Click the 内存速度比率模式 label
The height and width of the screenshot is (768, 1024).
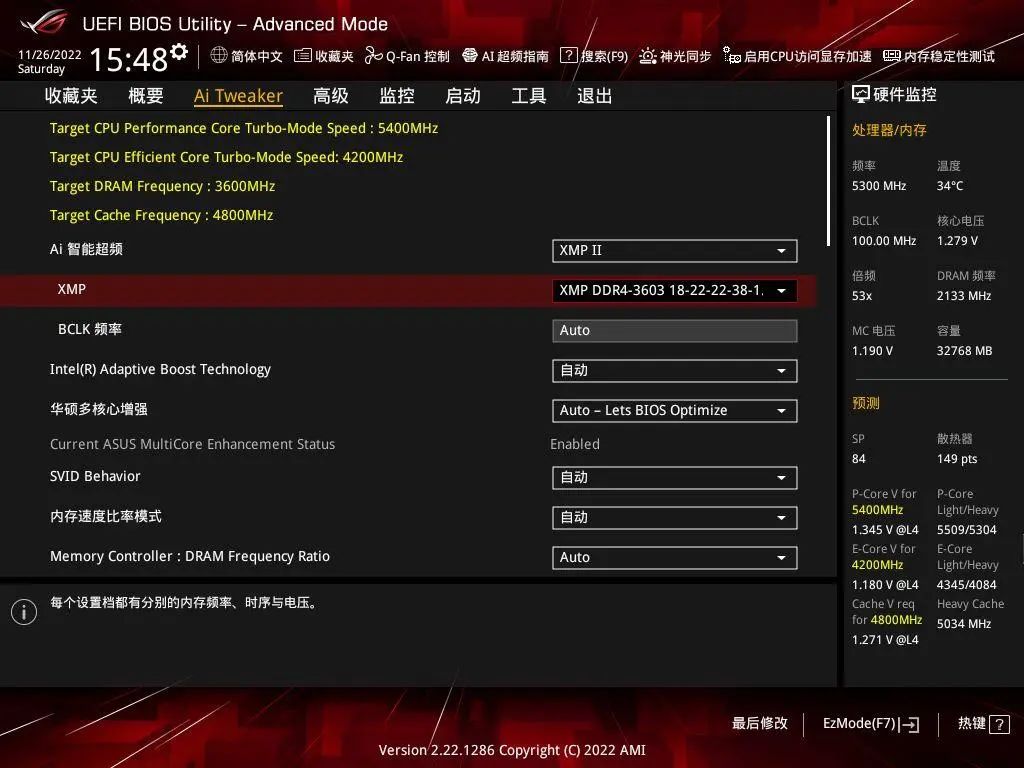[x=106, y=517]
